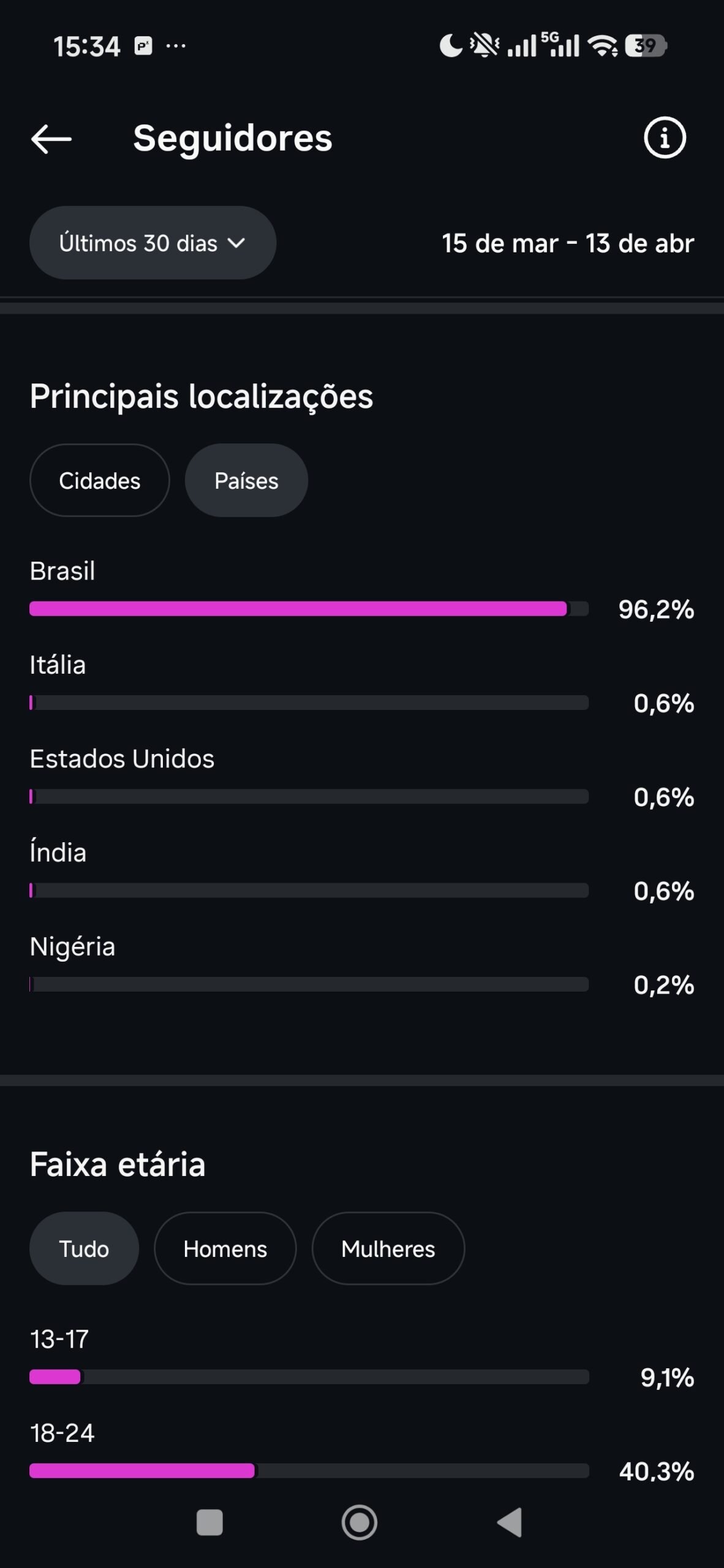Tap the Wi-Fi icon in status bar
Viewport: 724px width, 1568px height.
point(603,46)
